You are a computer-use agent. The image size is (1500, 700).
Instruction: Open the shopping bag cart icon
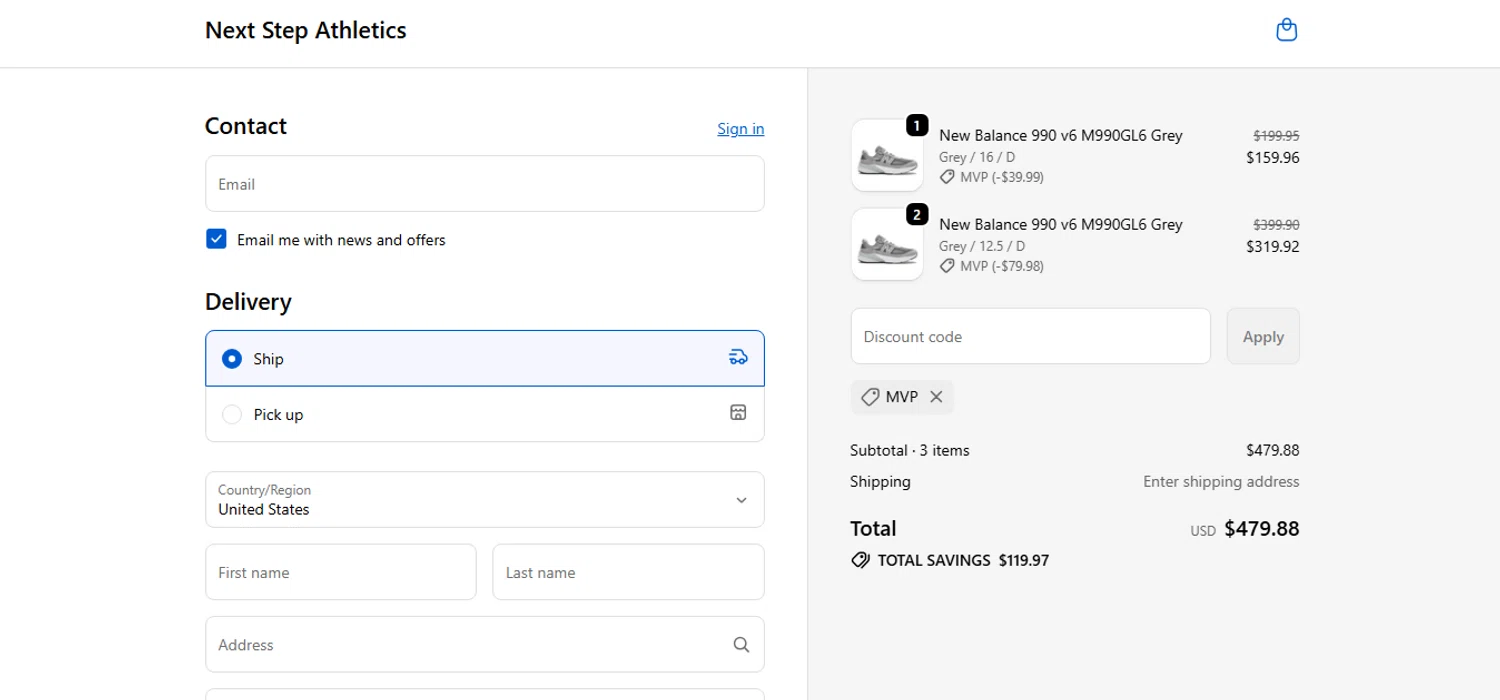[x=1287, y=30]
